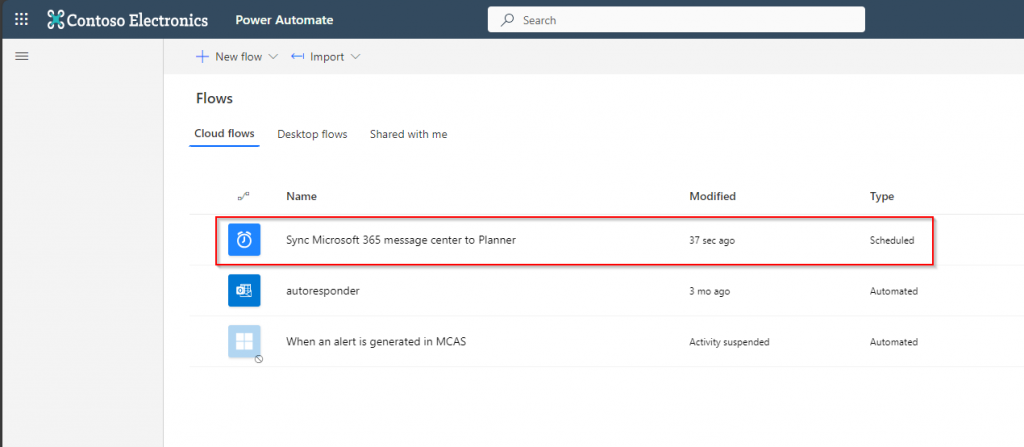Image resolution: width=1024 pixels, height=447 pixels.
Task: Click the plus icon for New flow
Action: [202, 57]
